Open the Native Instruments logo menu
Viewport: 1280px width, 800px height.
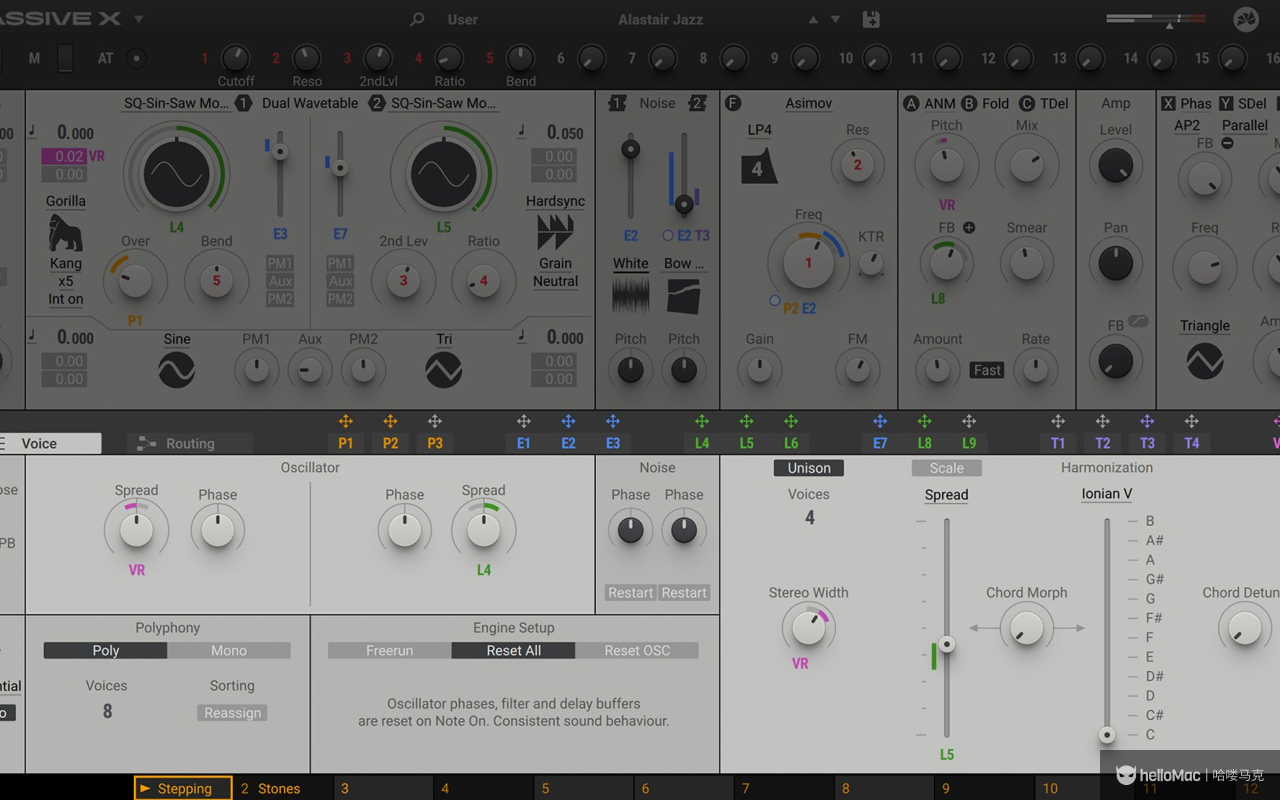coord(1246,19)
